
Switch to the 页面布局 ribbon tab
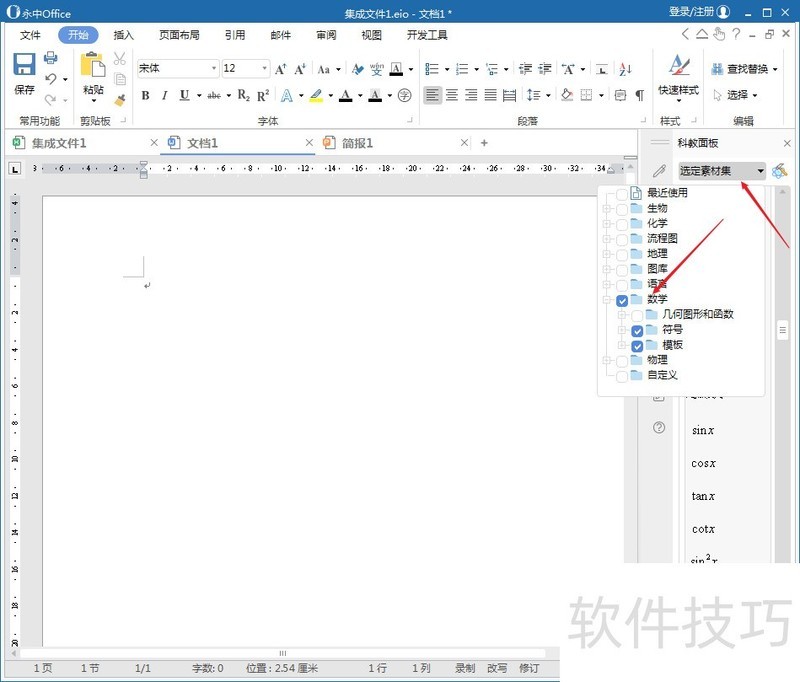179,35
